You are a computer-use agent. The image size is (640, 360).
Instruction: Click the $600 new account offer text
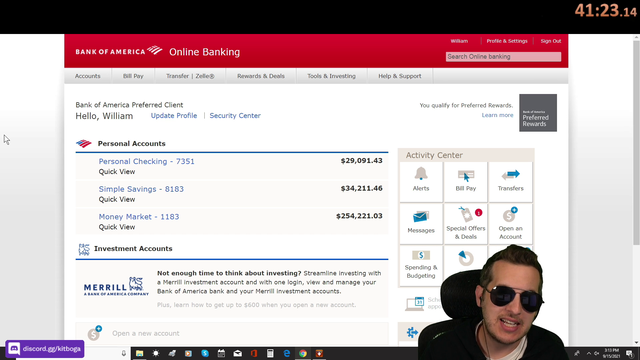(x=256, y=305)
